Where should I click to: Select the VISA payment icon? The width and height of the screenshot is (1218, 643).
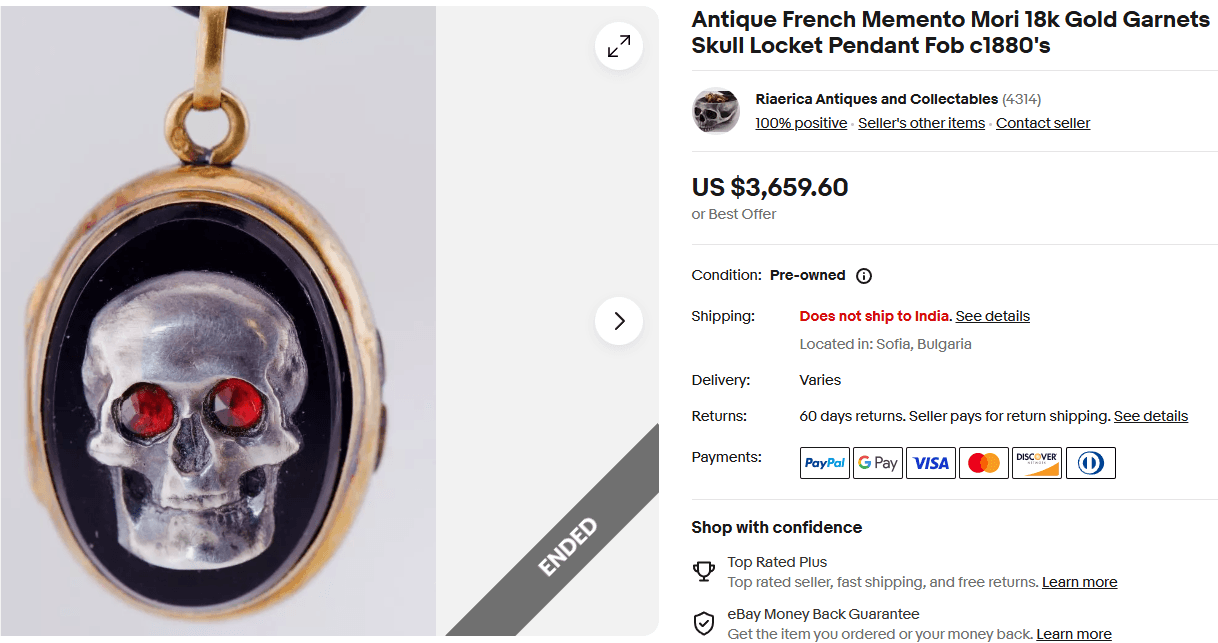[x=930, y=462]
